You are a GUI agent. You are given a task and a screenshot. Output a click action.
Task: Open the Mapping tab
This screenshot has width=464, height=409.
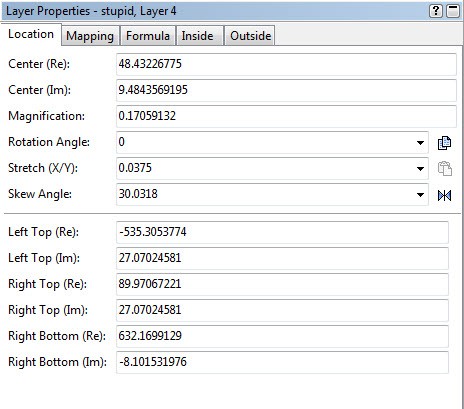pyautogui.click(x=90, y=36)
